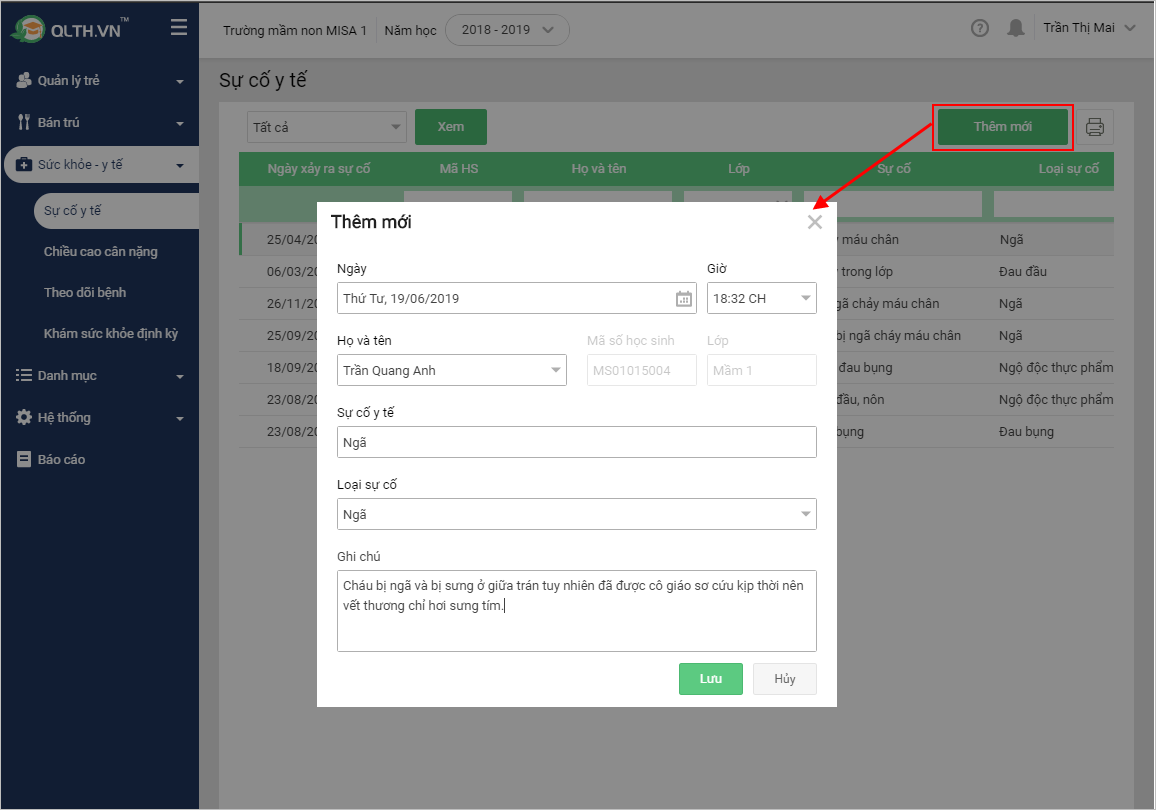Screen dimensions: 1156x810
Task: Expand Quản lý trẻ menu arrow
Action: pyautogui.click(x=180, y=82)
